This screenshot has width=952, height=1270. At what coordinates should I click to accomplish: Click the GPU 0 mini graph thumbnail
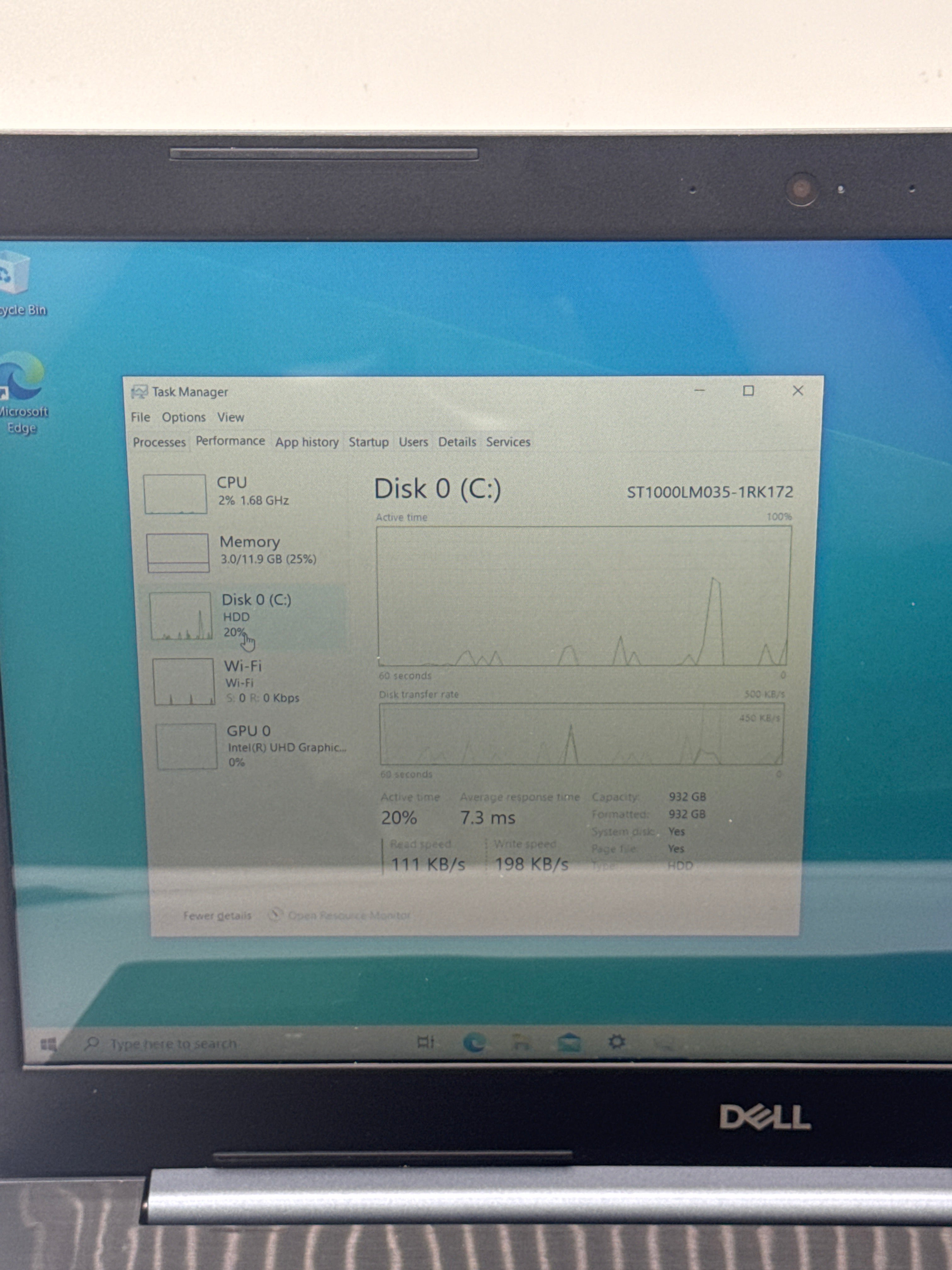[x=186, y=746]
